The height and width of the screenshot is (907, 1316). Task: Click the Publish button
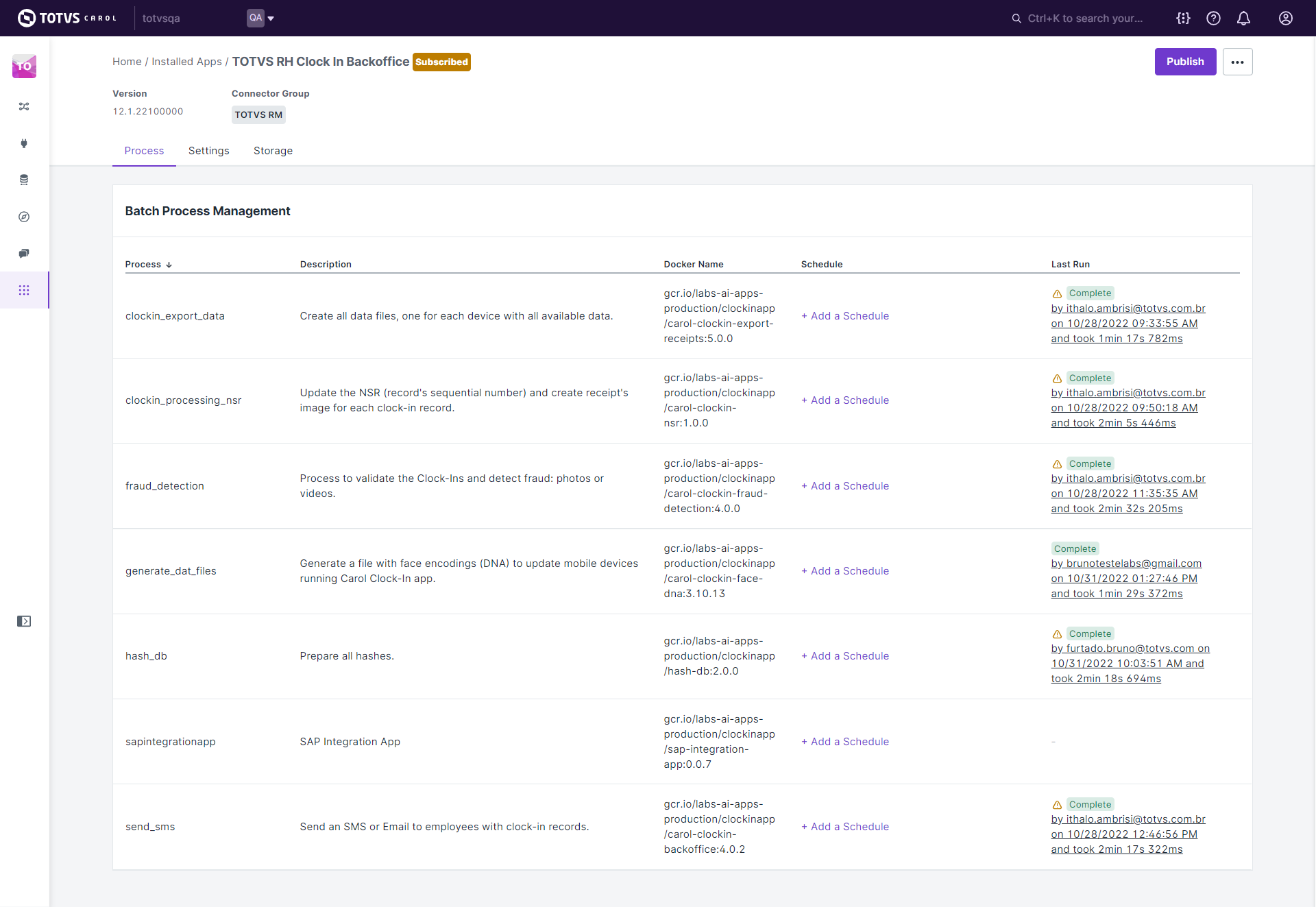[x=1185, y=62]
